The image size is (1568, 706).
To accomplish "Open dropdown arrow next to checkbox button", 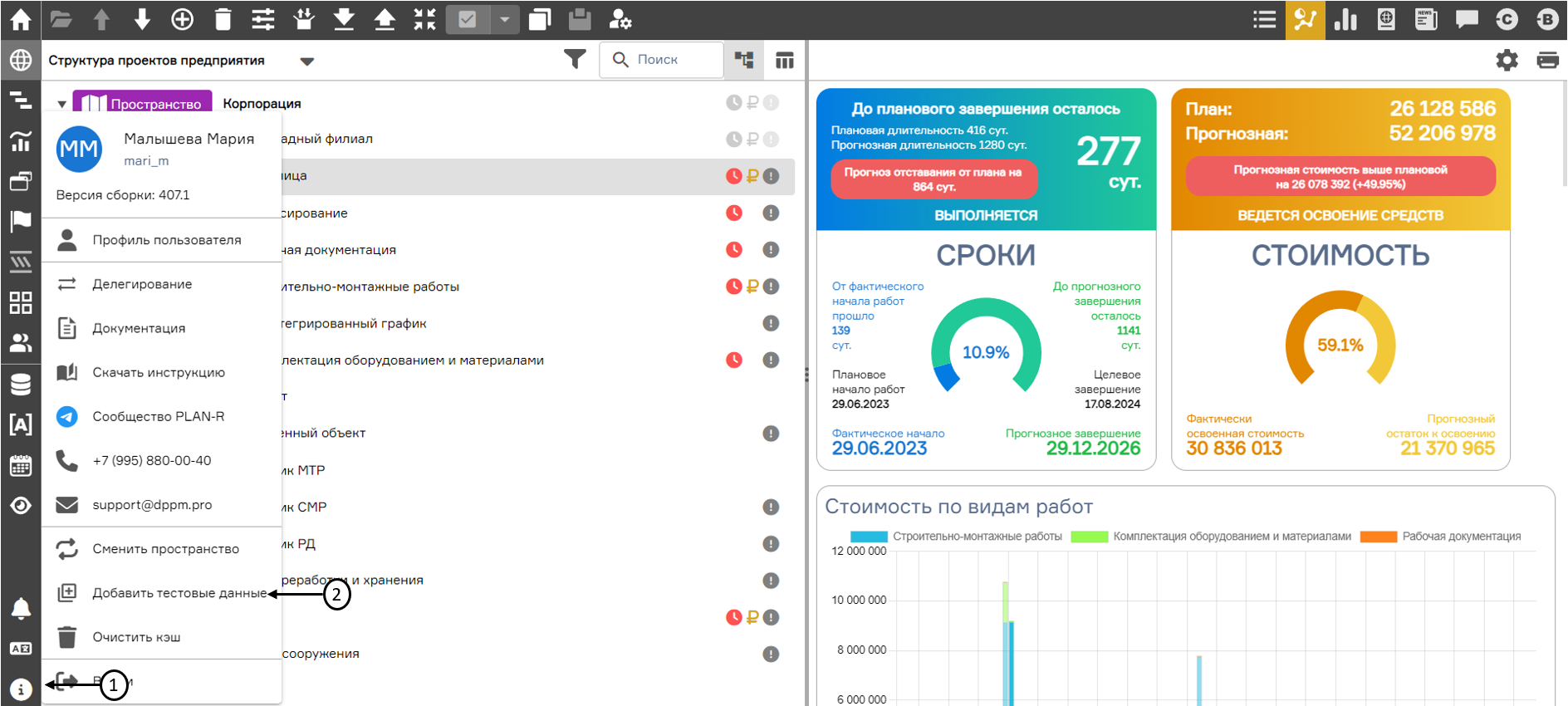I will coord(505,19).
